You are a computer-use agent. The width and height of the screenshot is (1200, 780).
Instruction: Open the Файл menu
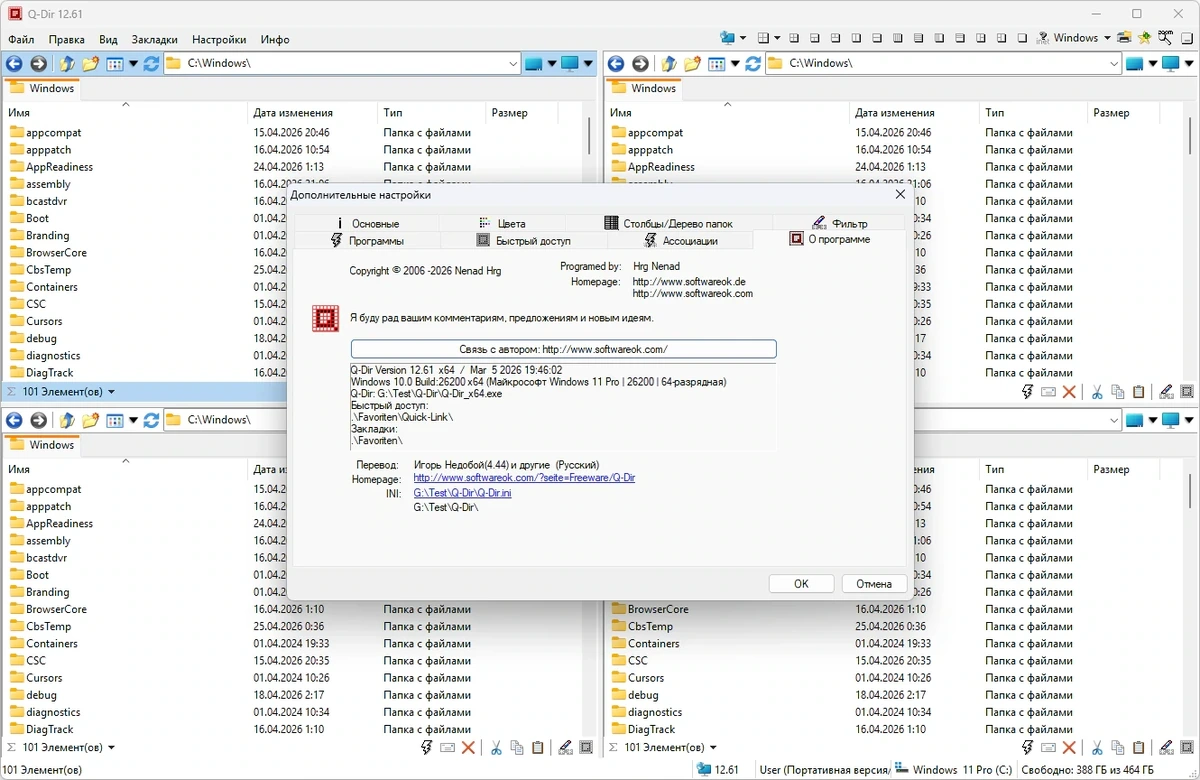click(21, 39)
